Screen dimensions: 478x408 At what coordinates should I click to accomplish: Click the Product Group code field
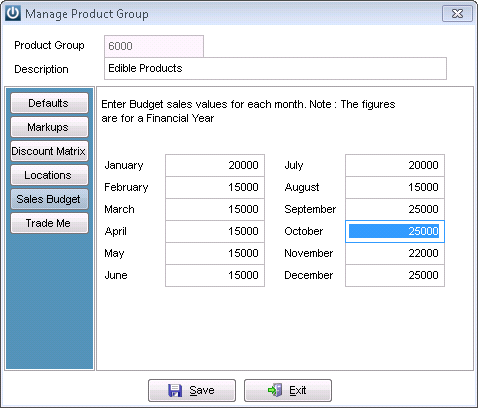coord(154,46)
